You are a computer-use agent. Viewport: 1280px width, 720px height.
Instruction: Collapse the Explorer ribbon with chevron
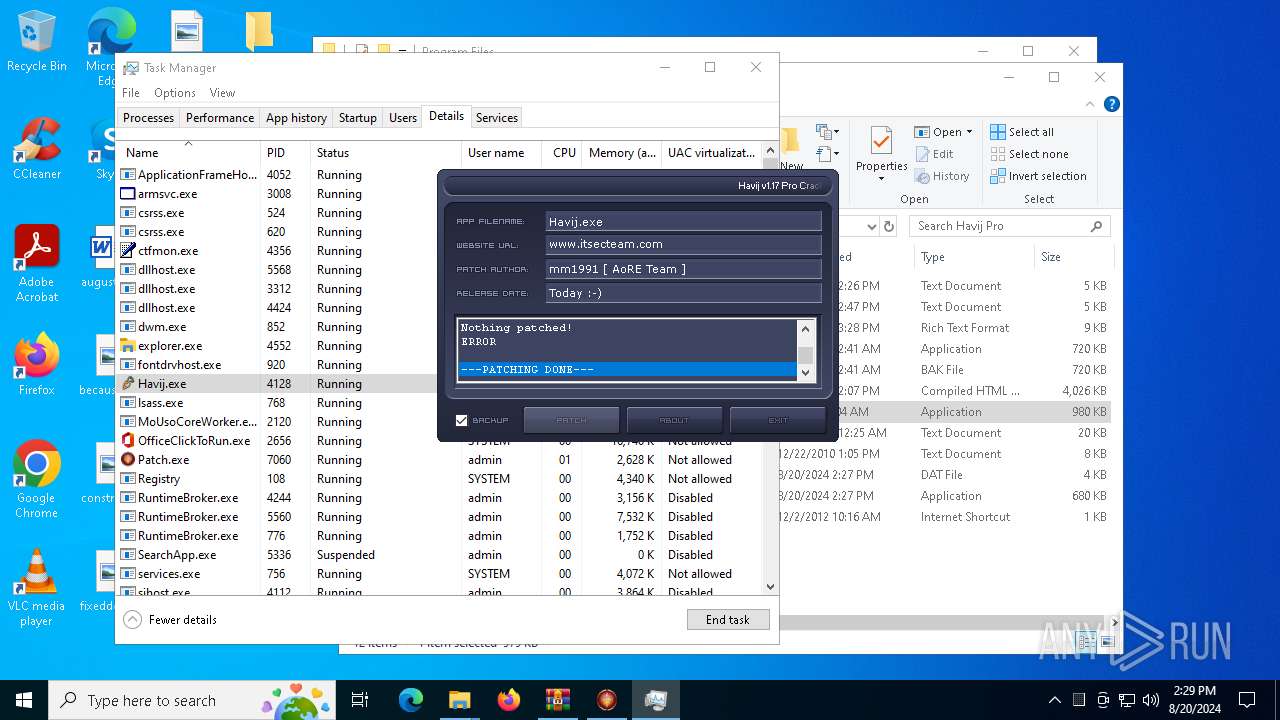point(1091,104)
